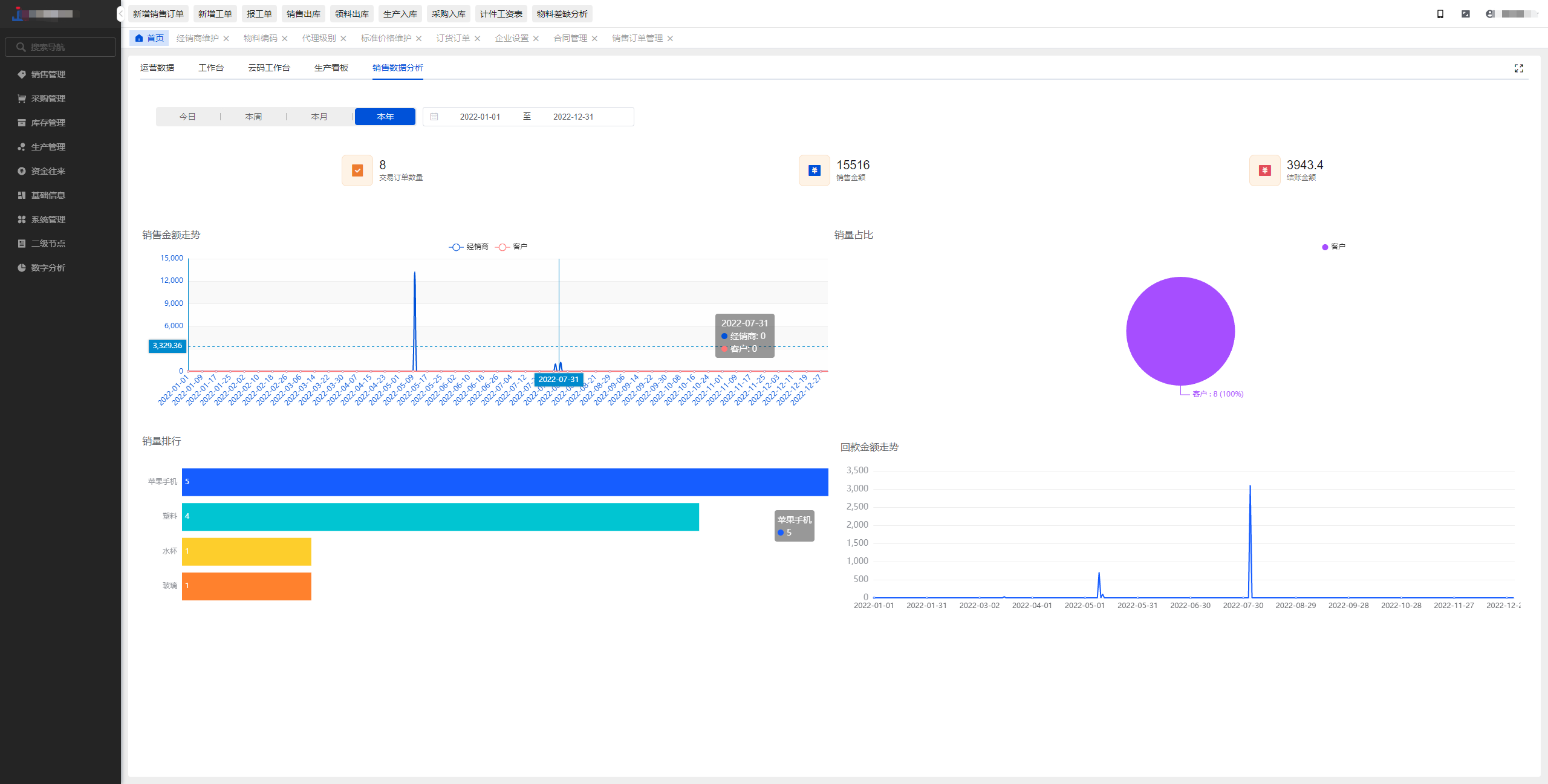
Task: Click the home icon on 首页 tab
Action: tap(139, 38)
